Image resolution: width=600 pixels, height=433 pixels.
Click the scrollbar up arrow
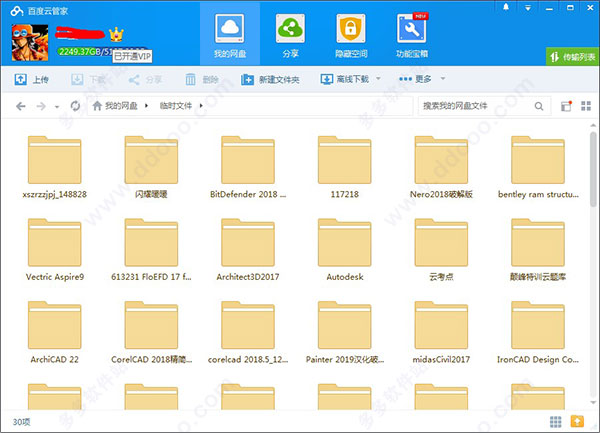tap(593, 125)
